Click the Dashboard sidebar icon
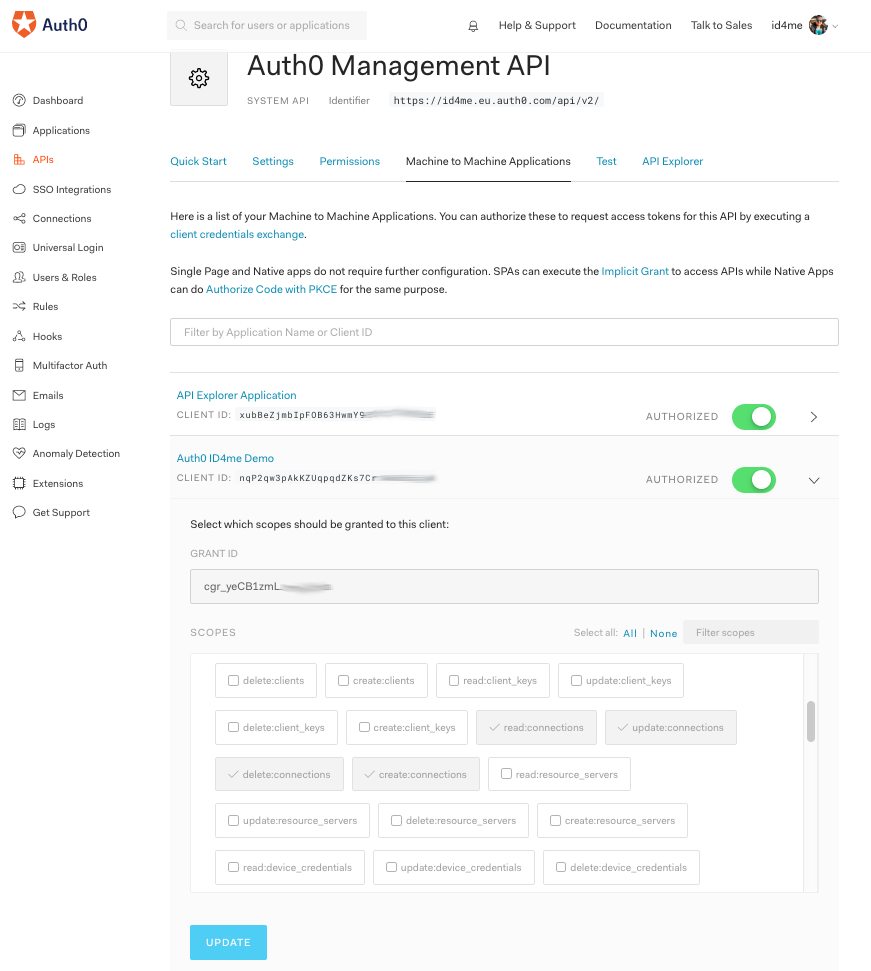This screenshot has width=871, height=971. point(19,100)
